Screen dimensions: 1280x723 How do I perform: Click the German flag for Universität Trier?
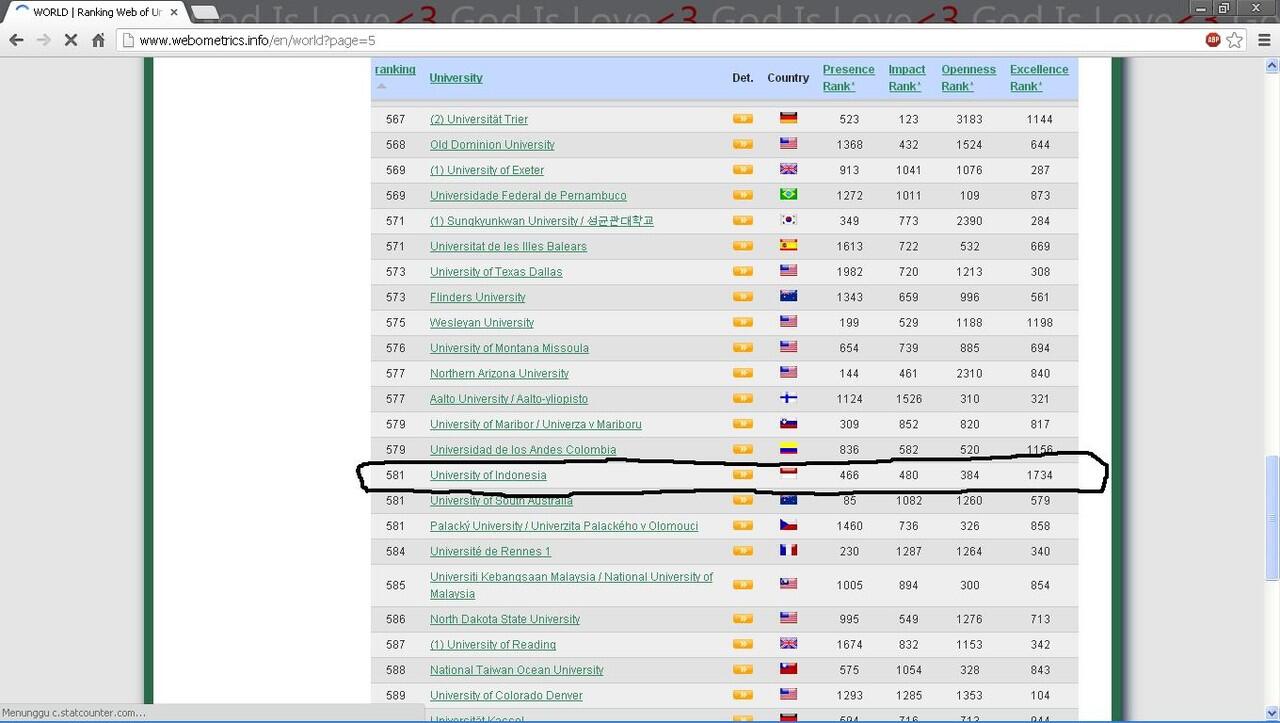pos(788,118)
